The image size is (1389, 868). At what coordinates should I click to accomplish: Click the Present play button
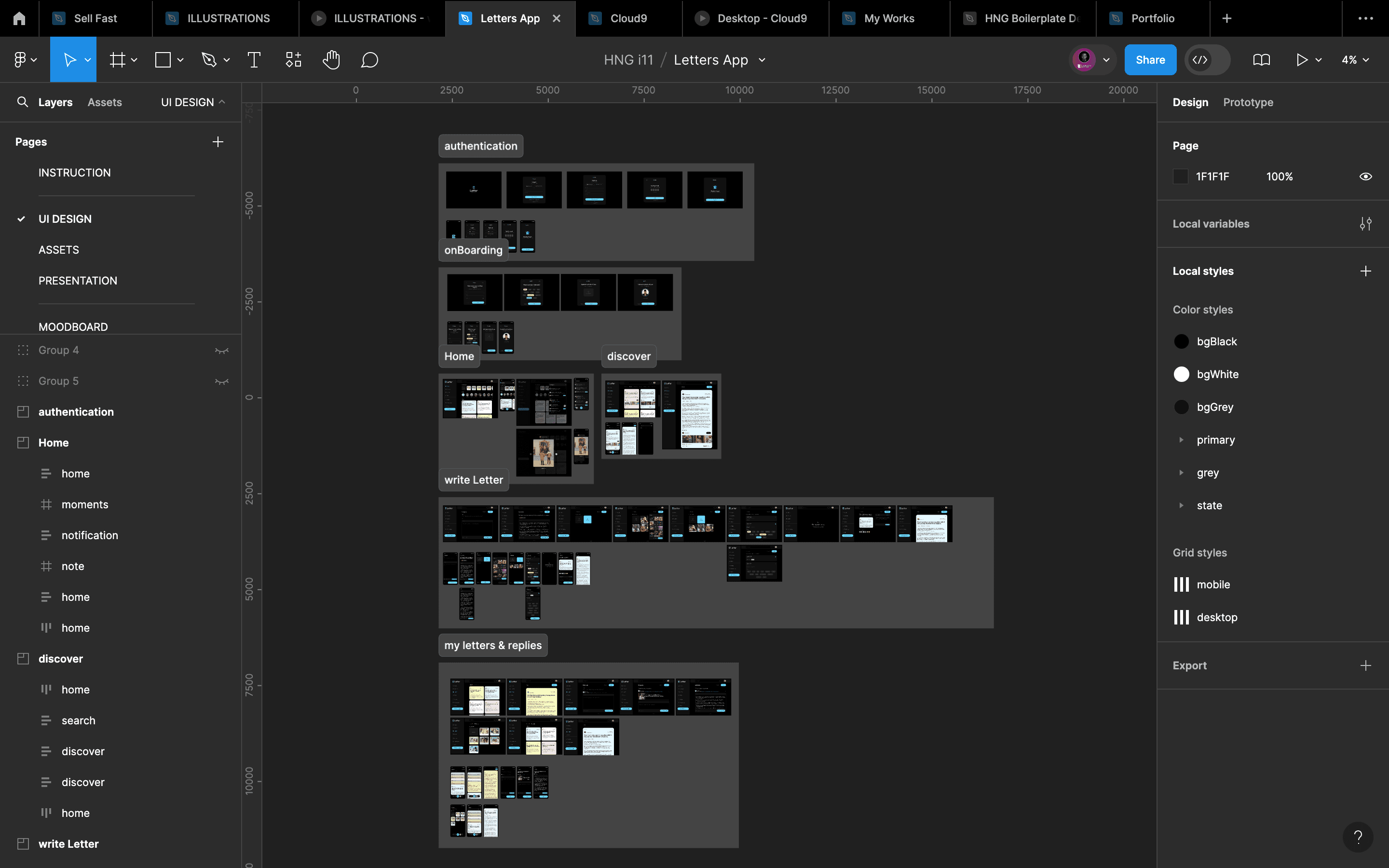pos(1301,60)
